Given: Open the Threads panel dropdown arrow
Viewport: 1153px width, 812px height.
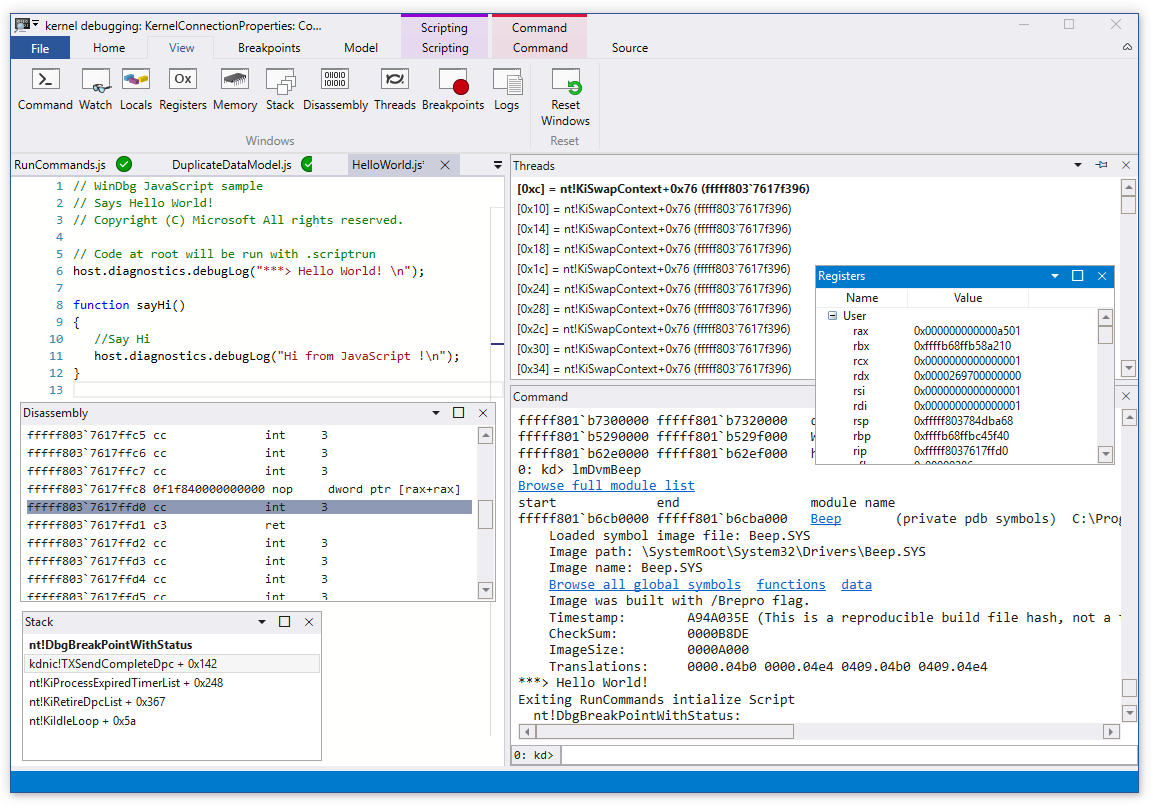Looking at the screenshot, I should pyautogui.click(x=1078, y=166).
